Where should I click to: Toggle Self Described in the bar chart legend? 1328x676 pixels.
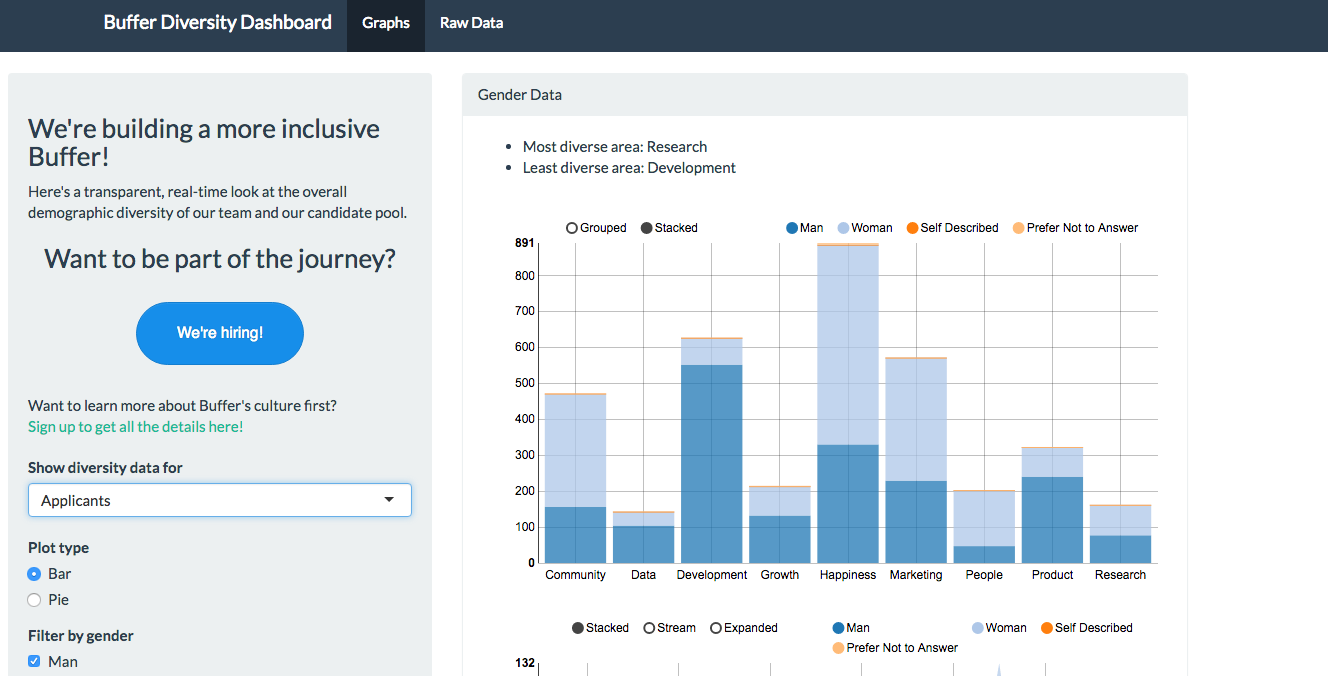coord(952,228)
